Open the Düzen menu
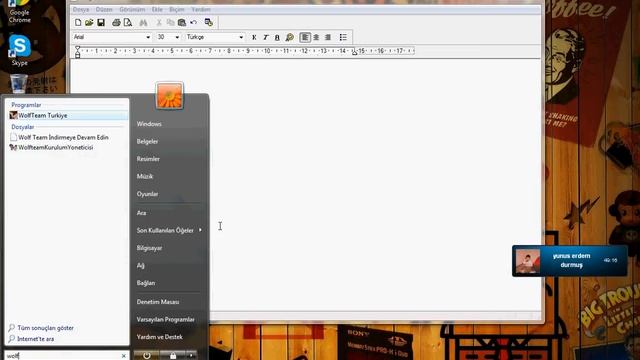 (104, 9)
